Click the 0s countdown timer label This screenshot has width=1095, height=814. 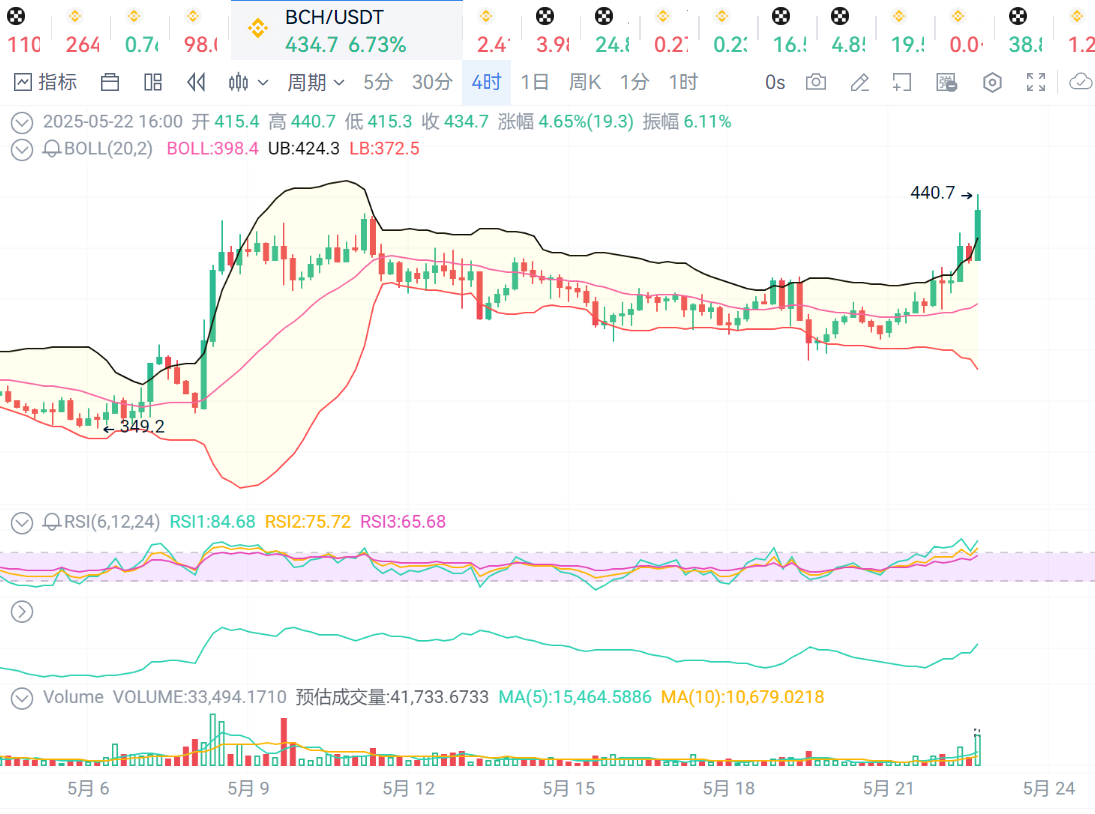click(x=775, y=82)
